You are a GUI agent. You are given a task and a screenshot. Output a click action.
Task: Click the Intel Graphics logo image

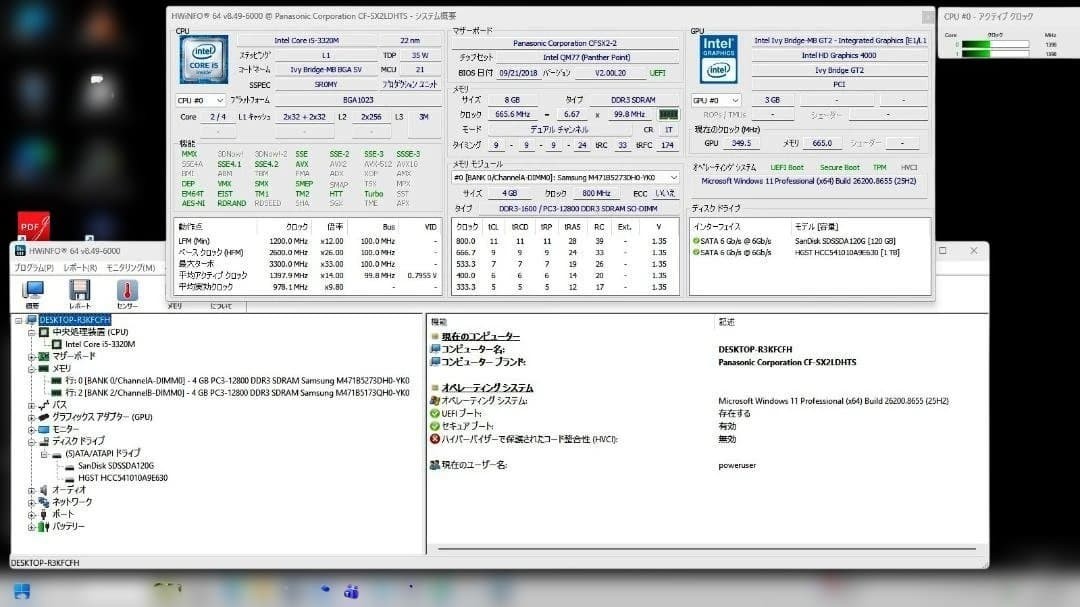click(x=718, y=59)
